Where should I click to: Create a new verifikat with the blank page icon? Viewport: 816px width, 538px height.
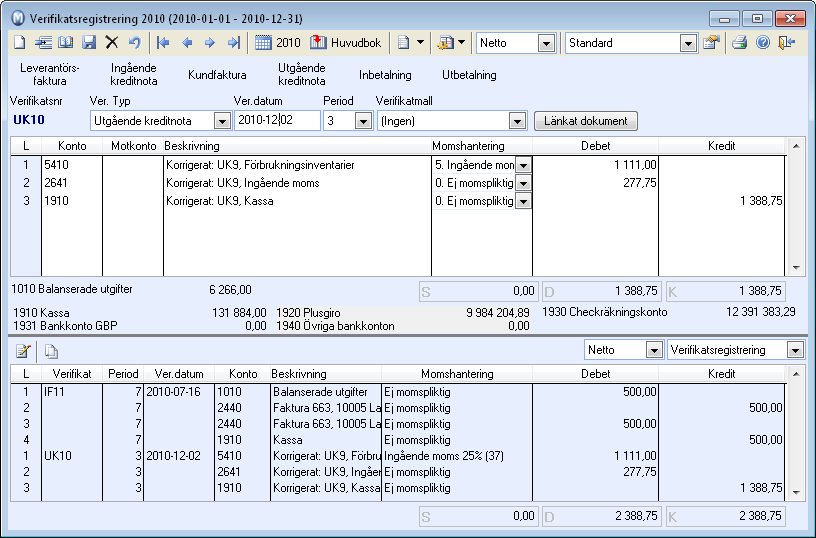[x=19, y=43]
